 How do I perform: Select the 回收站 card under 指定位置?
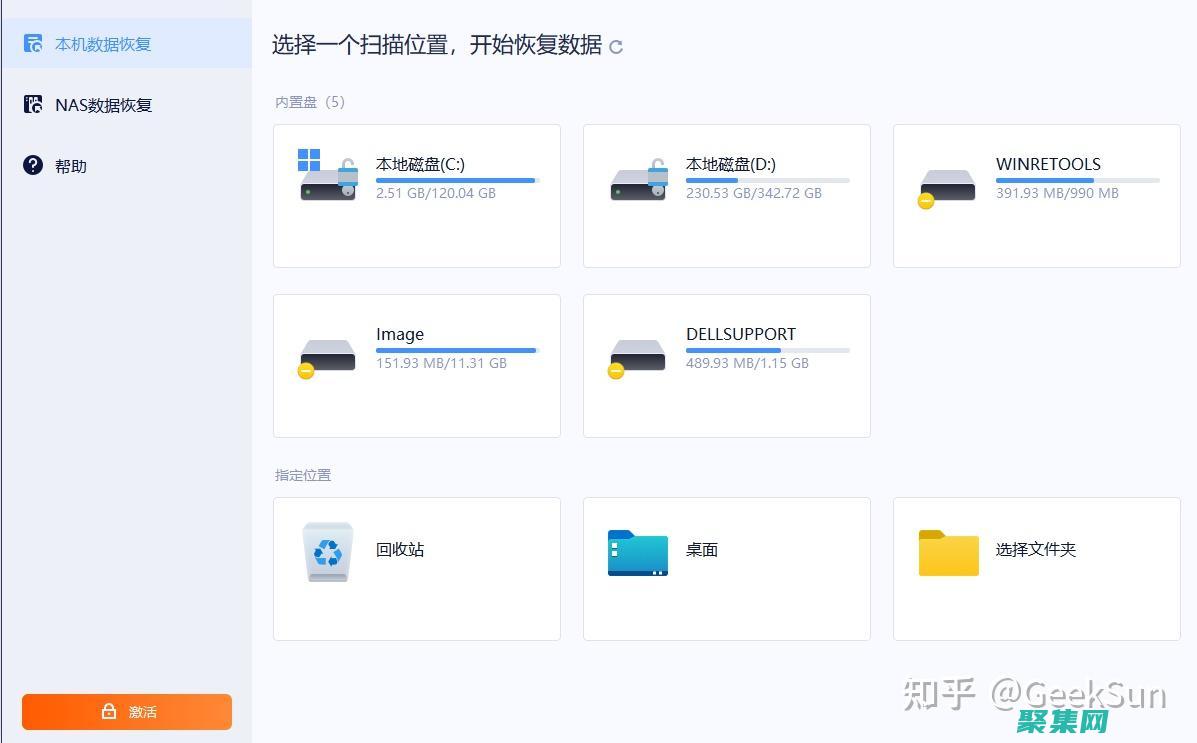click(416, 568)
